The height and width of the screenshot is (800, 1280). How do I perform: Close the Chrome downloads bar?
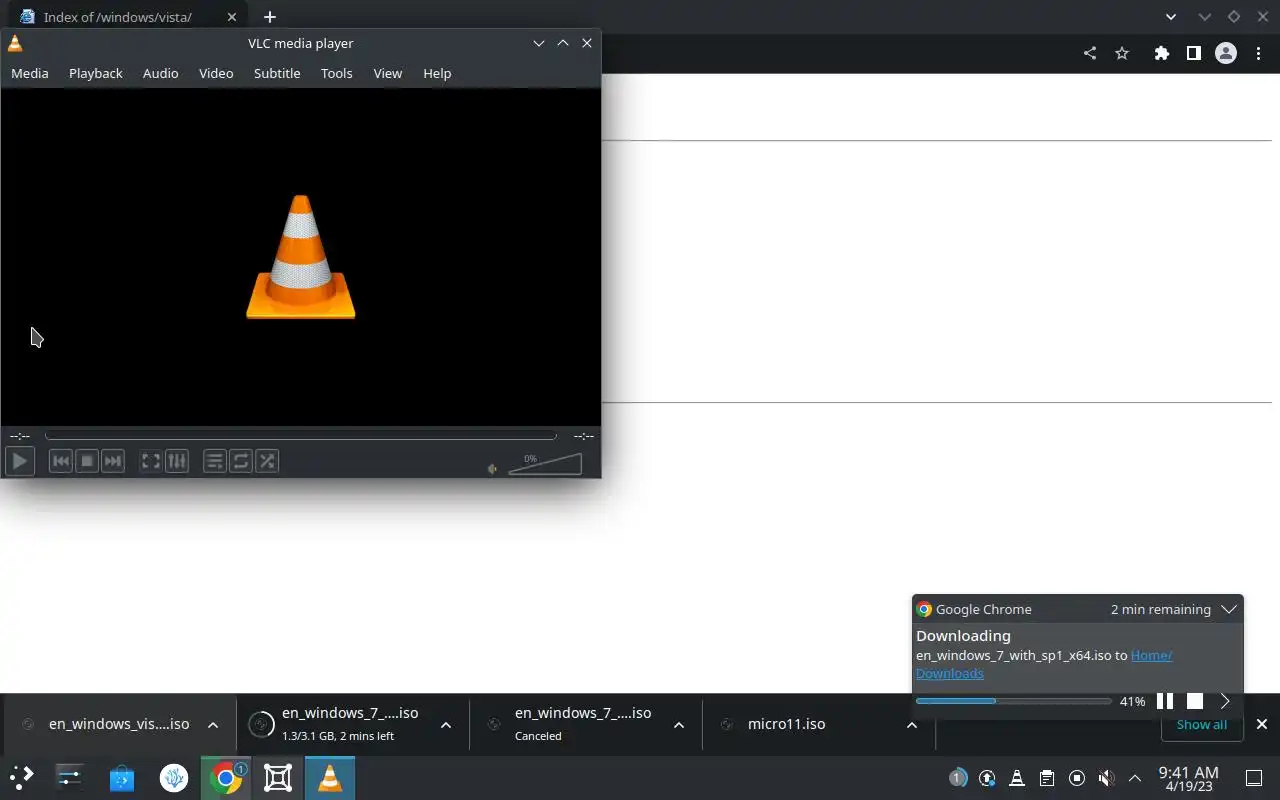(1262, 724)
